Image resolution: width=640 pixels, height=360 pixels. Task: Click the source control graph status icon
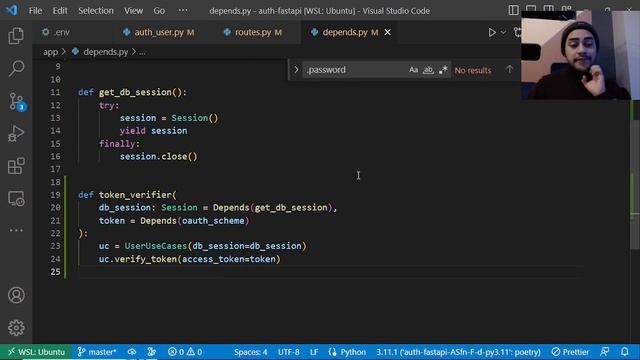[152, 352]
